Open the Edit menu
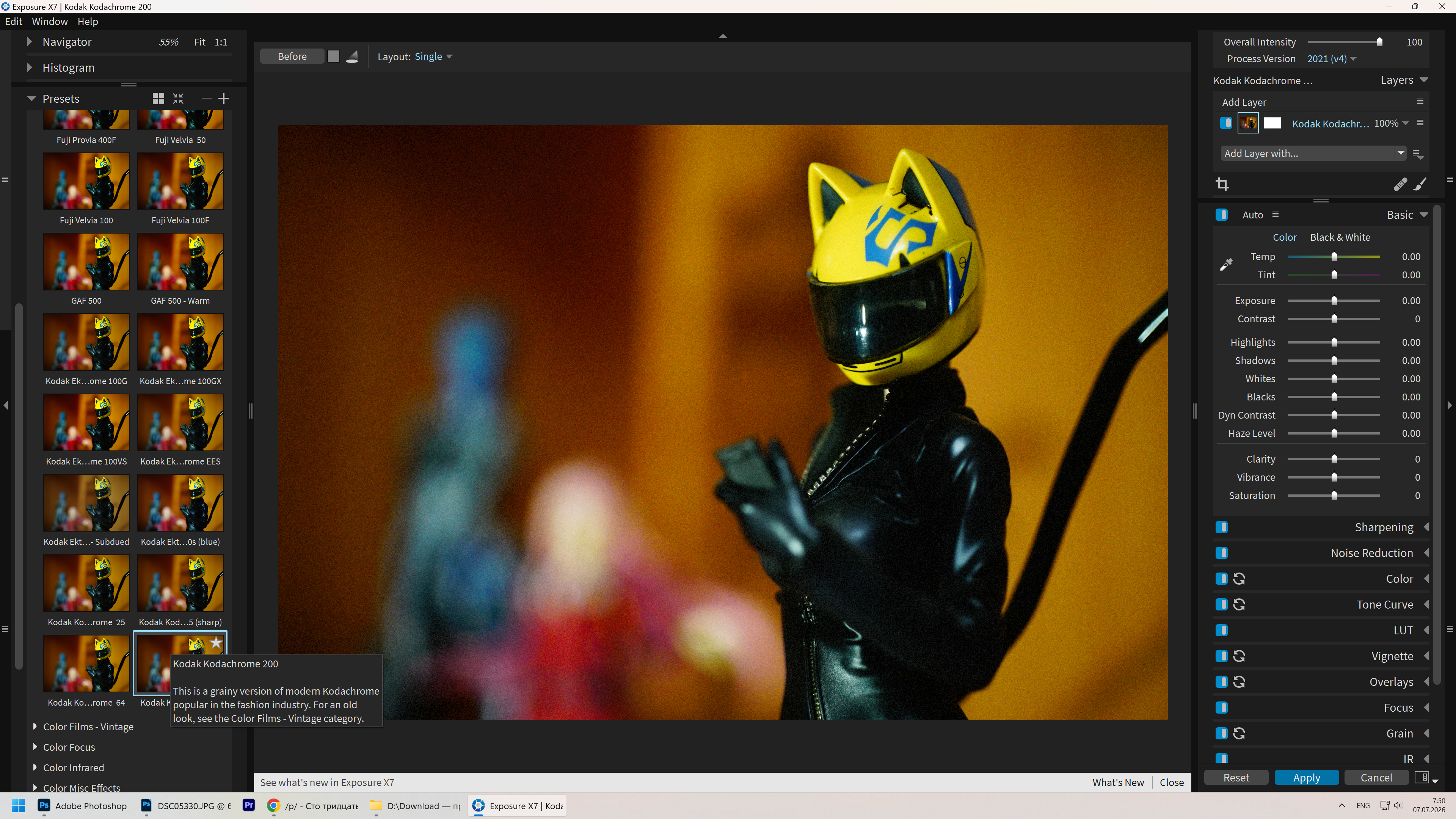1456x819 pixels. pos(14,22)
